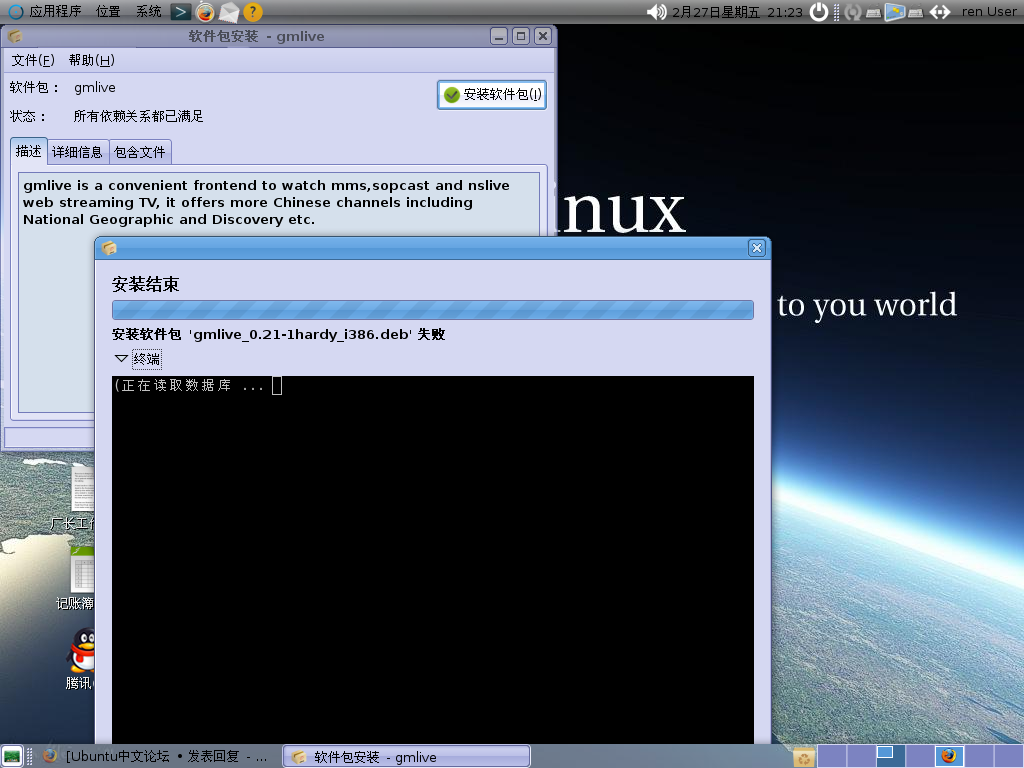Open the 系统 menu
This screenshot has height=768, width=1024.
click(x=148, y=12)
